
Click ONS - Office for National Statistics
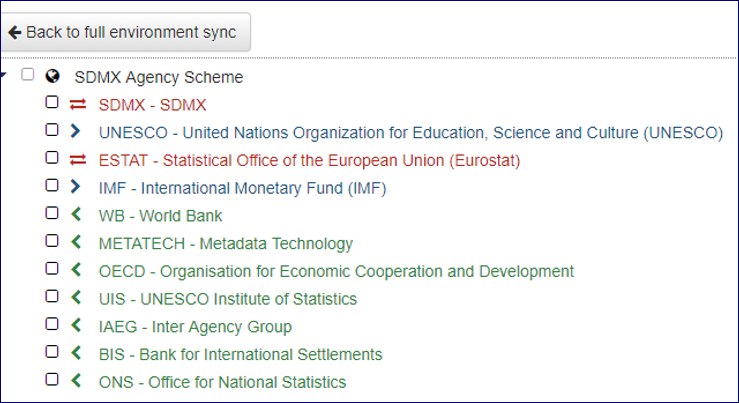pyautogui.click(x=222, y=382)
